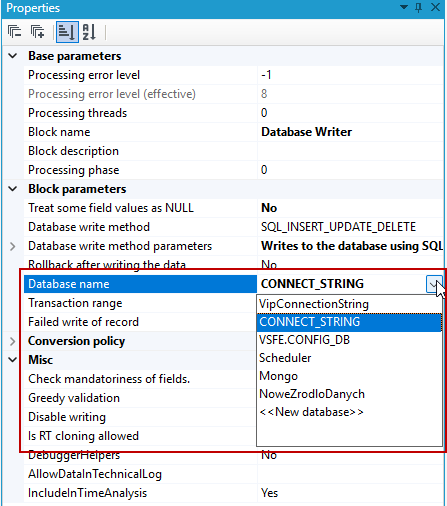Select the categorized sort view icon

tap(67, 32)
